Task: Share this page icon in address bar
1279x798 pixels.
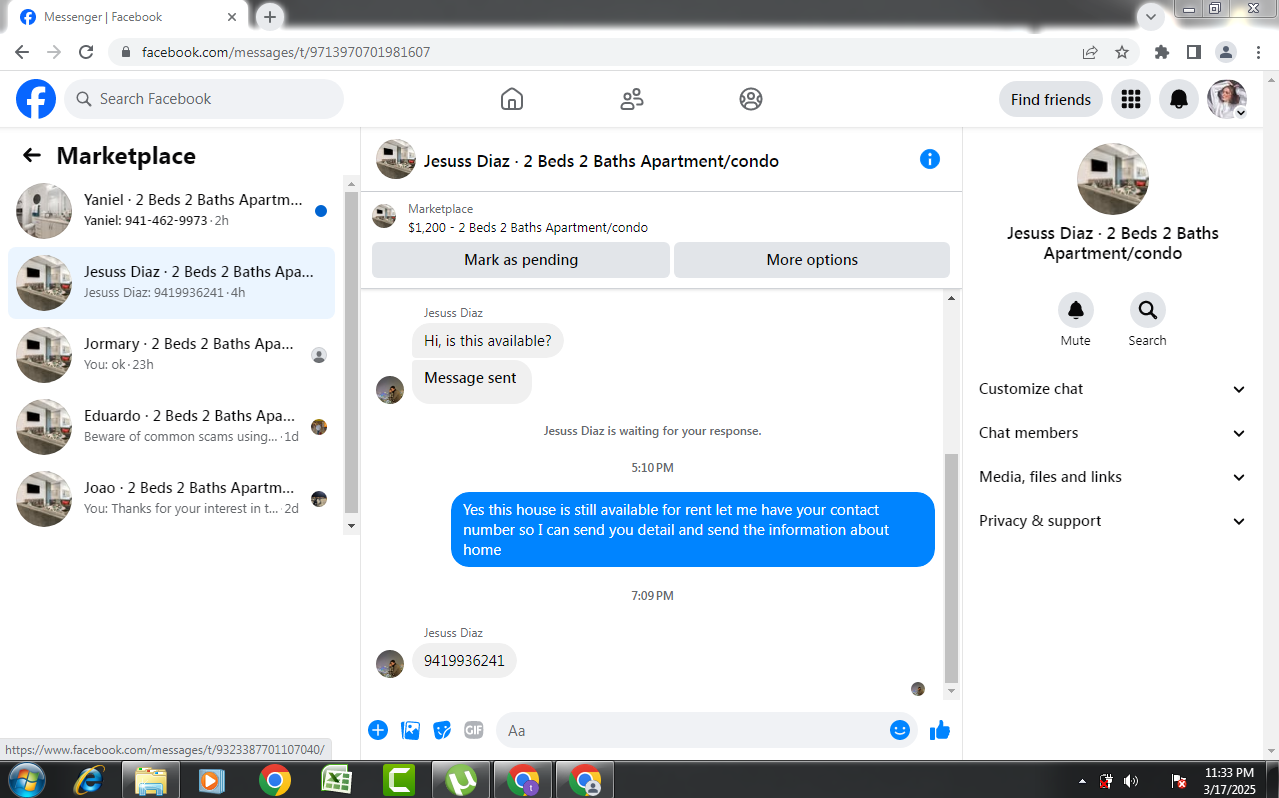Action: tap(1090, 52)
